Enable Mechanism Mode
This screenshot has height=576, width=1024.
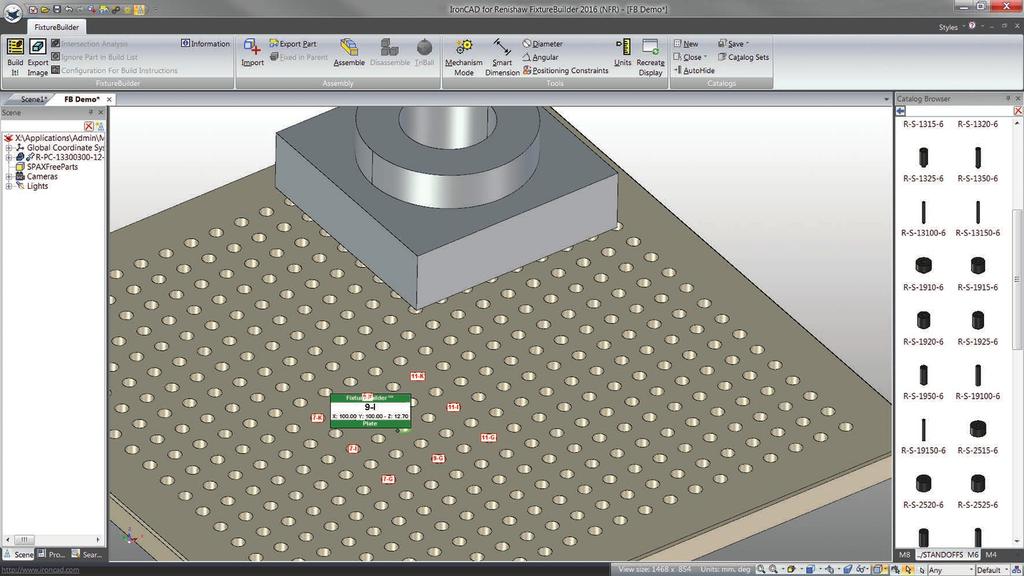tap(464, 57)
